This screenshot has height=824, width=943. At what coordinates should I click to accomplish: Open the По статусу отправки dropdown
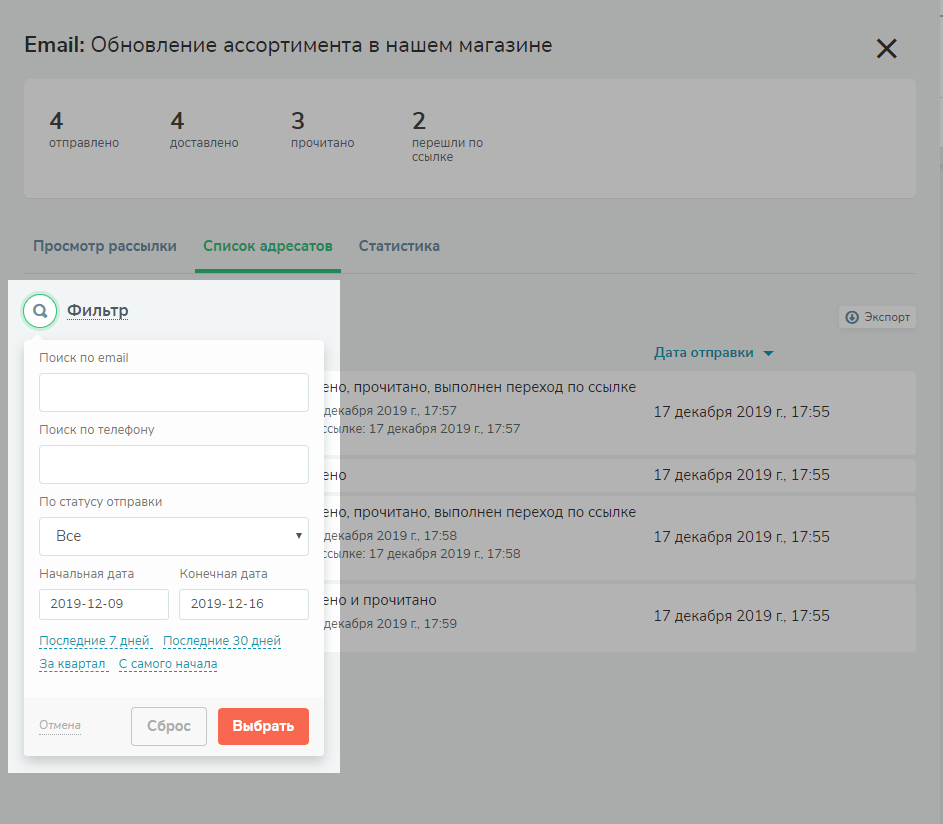(x=174, y=536)
